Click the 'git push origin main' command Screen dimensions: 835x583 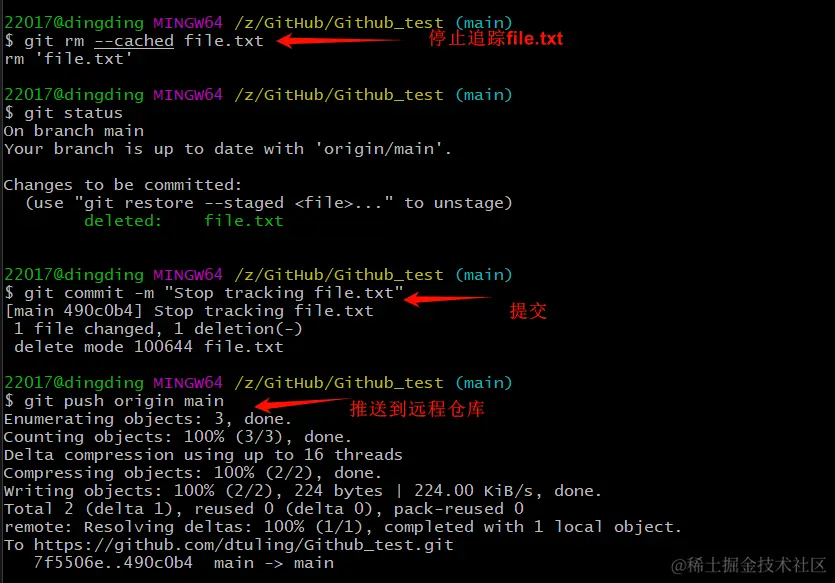pyautogui.click(x=114, y=401)
